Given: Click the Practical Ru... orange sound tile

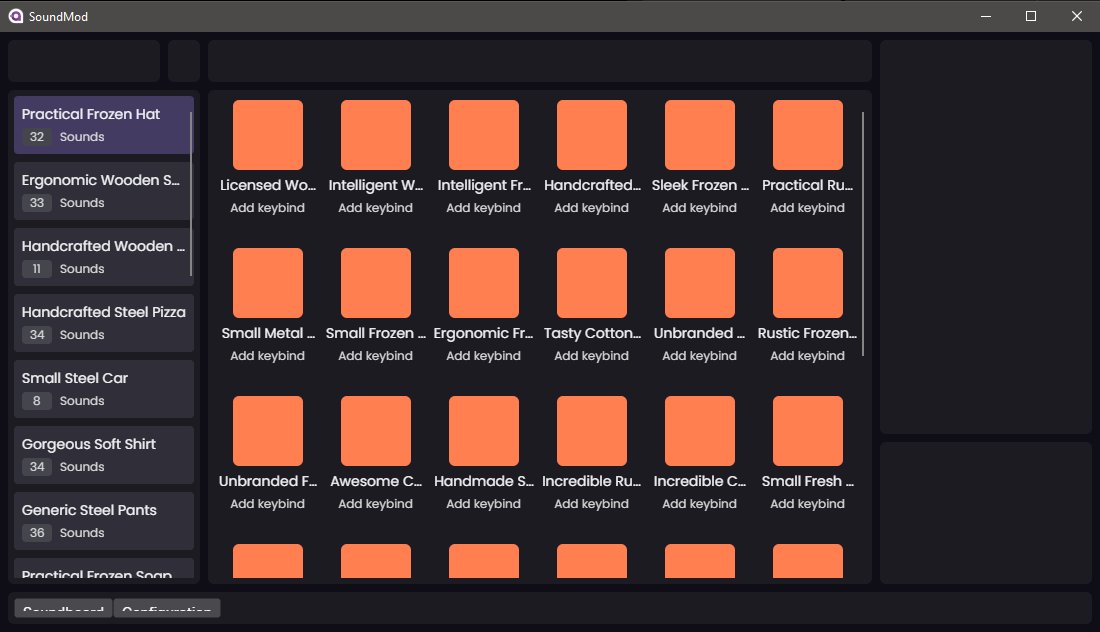Looking at the screenshot, I should pos(807,135).
